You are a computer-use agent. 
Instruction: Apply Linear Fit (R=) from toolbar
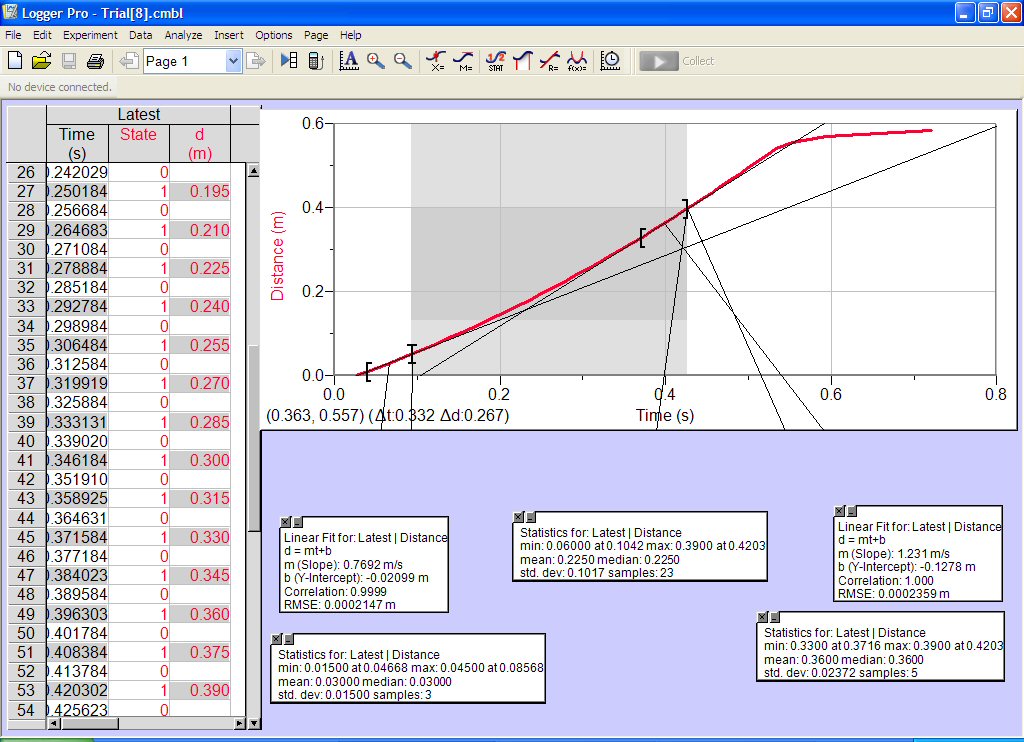[549, 61]
